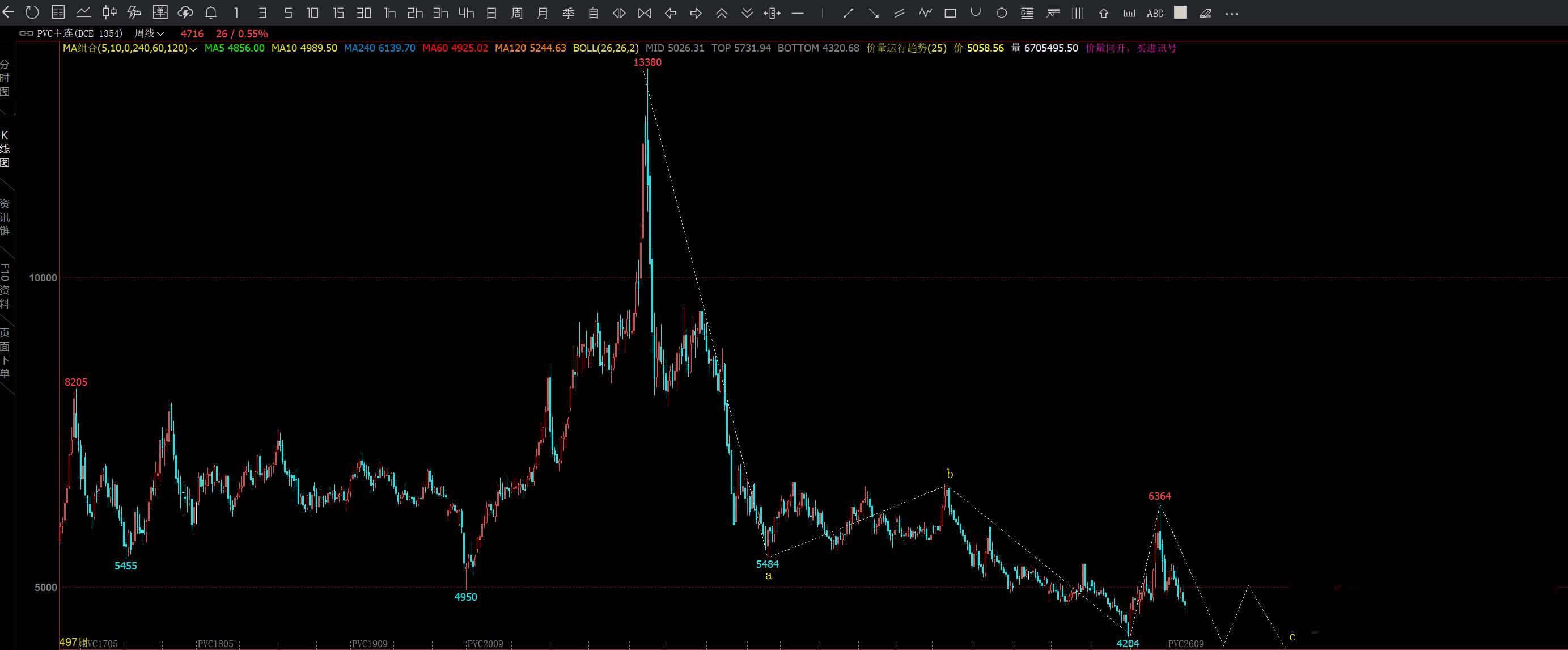Select the zigzag wave drawing tool
The width and height of the screenshot is (1568, 650).
pos(925,13)
